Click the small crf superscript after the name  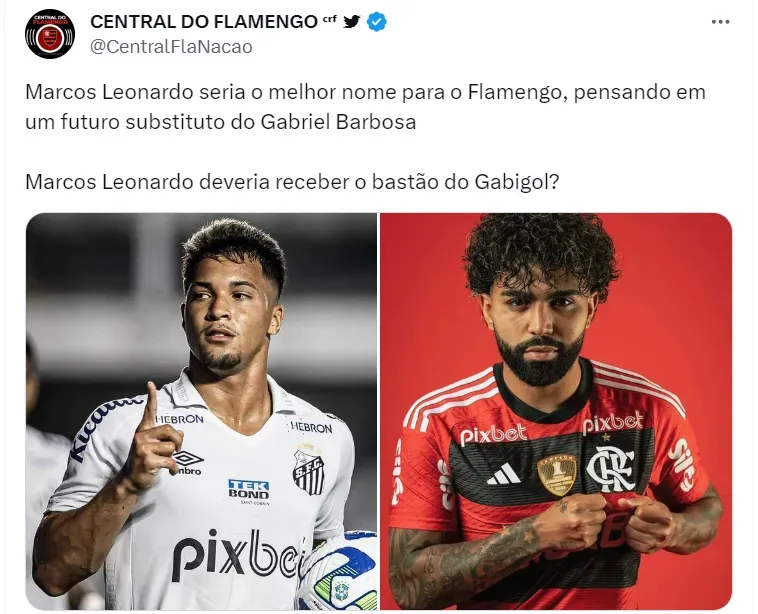pos(330,19)
